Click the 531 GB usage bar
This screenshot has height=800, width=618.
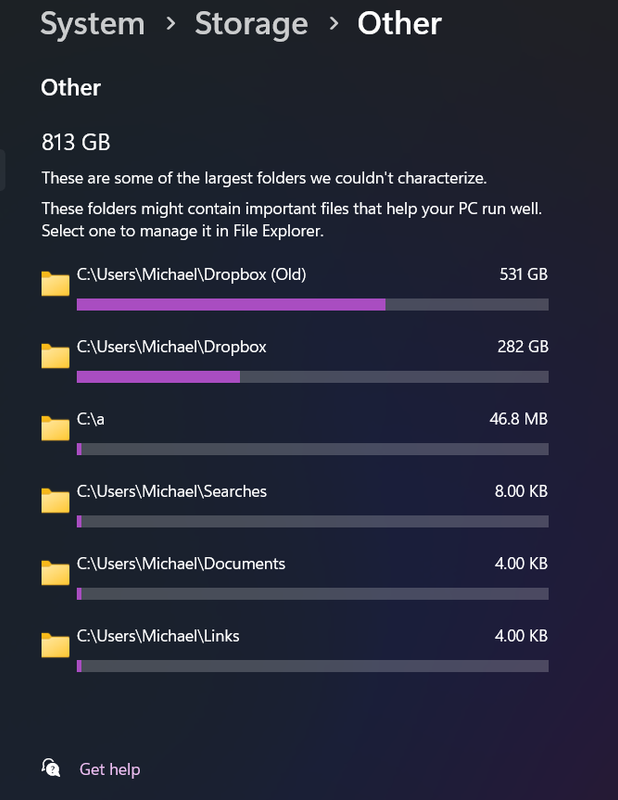(x=312, y=304)
